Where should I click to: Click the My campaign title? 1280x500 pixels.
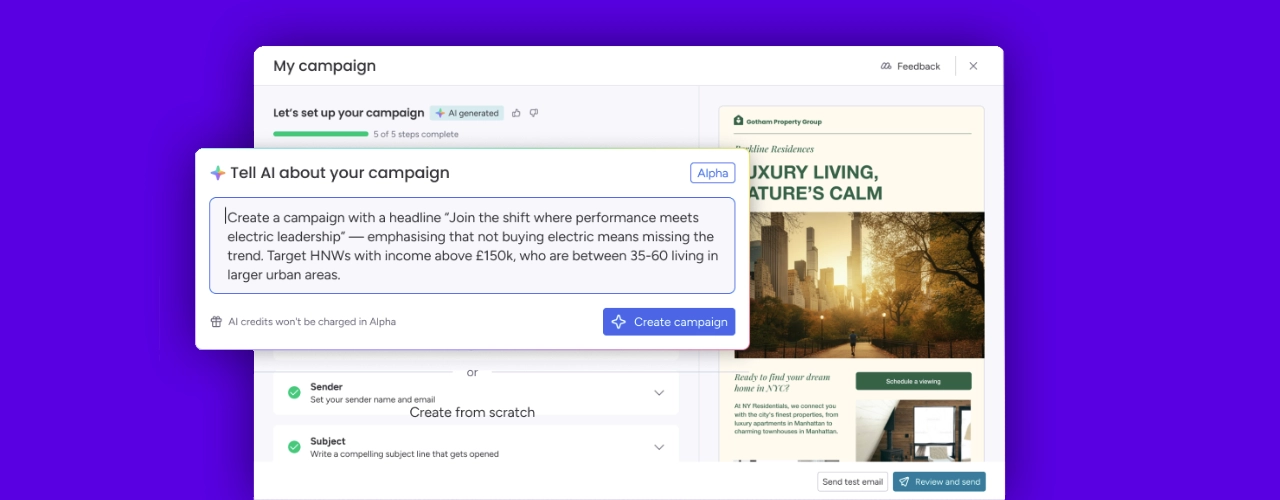click(x=325, y=66)
